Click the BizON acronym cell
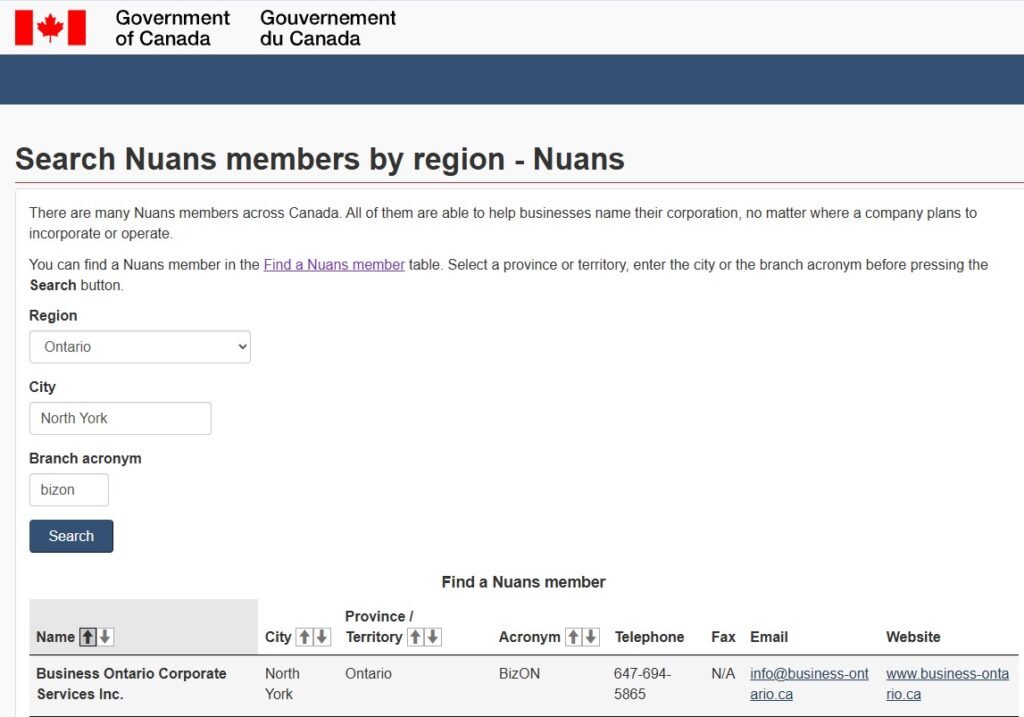Screen dimensions: 1024x717 519,673
